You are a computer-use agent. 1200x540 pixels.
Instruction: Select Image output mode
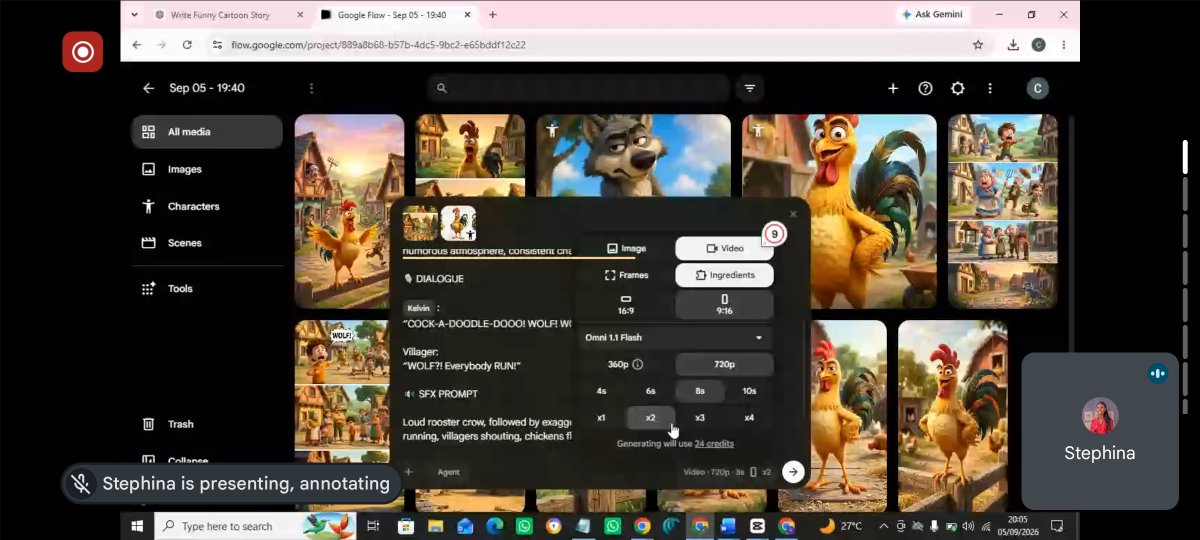pos(626,248)
